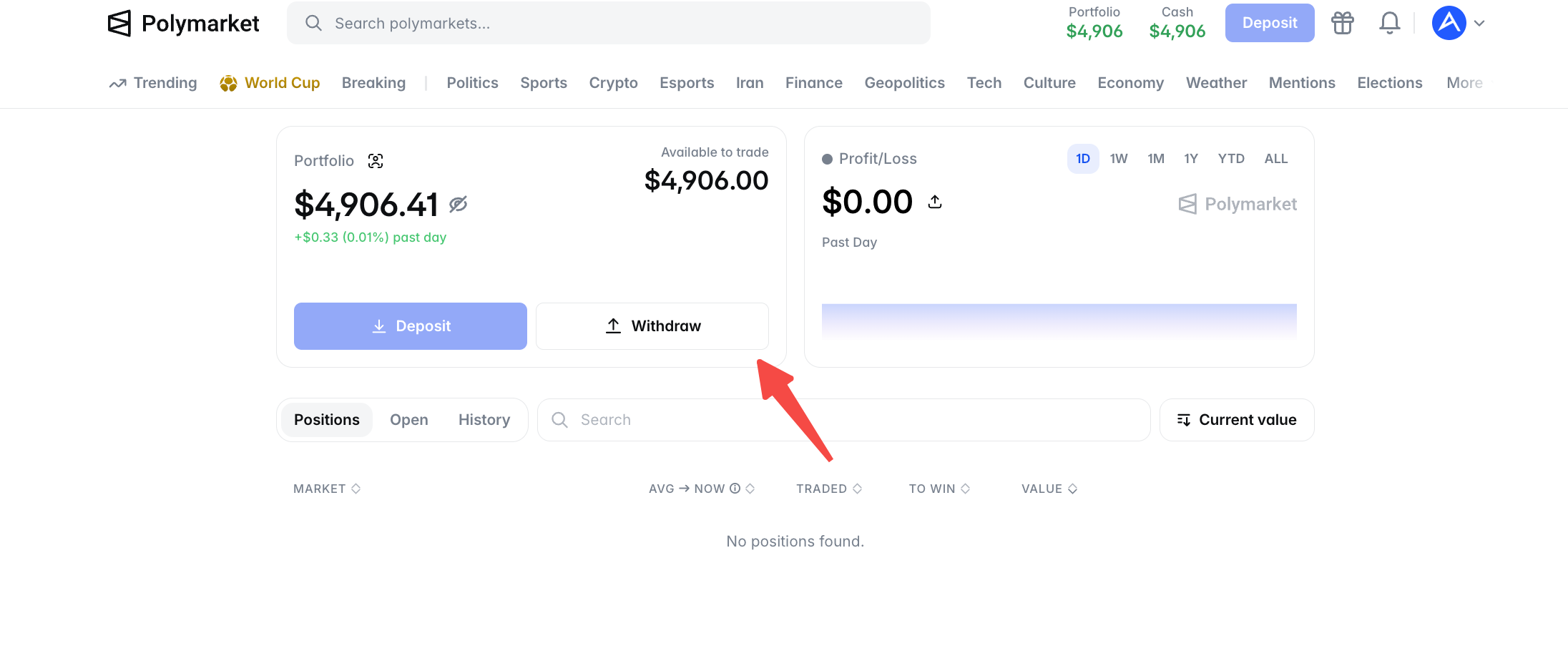Switch to the Positions tab
Viewport: 1568px width, 661px height.
click(327, 420)
